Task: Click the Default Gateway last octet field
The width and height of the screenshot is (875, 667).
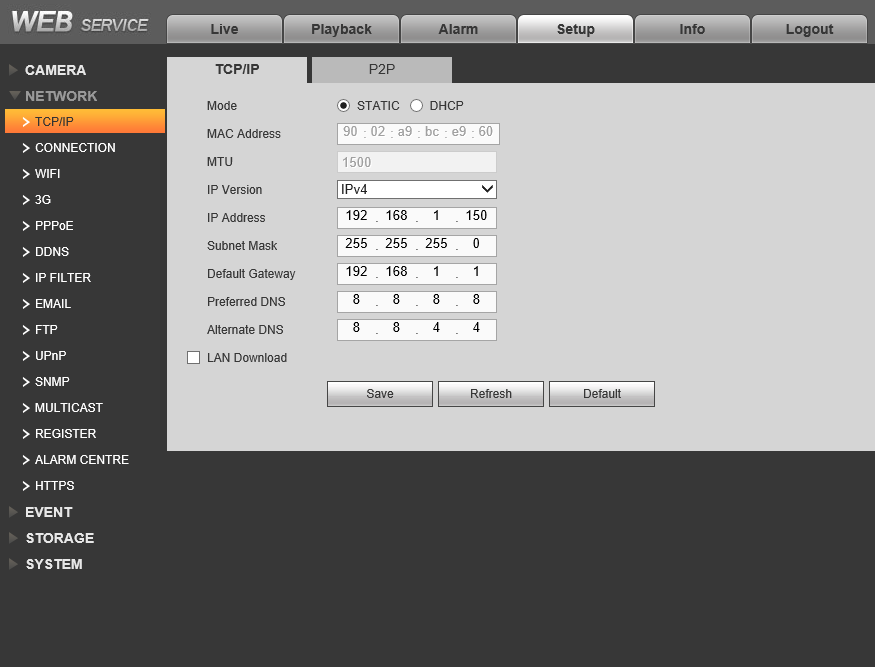Action: pos(476,272)
